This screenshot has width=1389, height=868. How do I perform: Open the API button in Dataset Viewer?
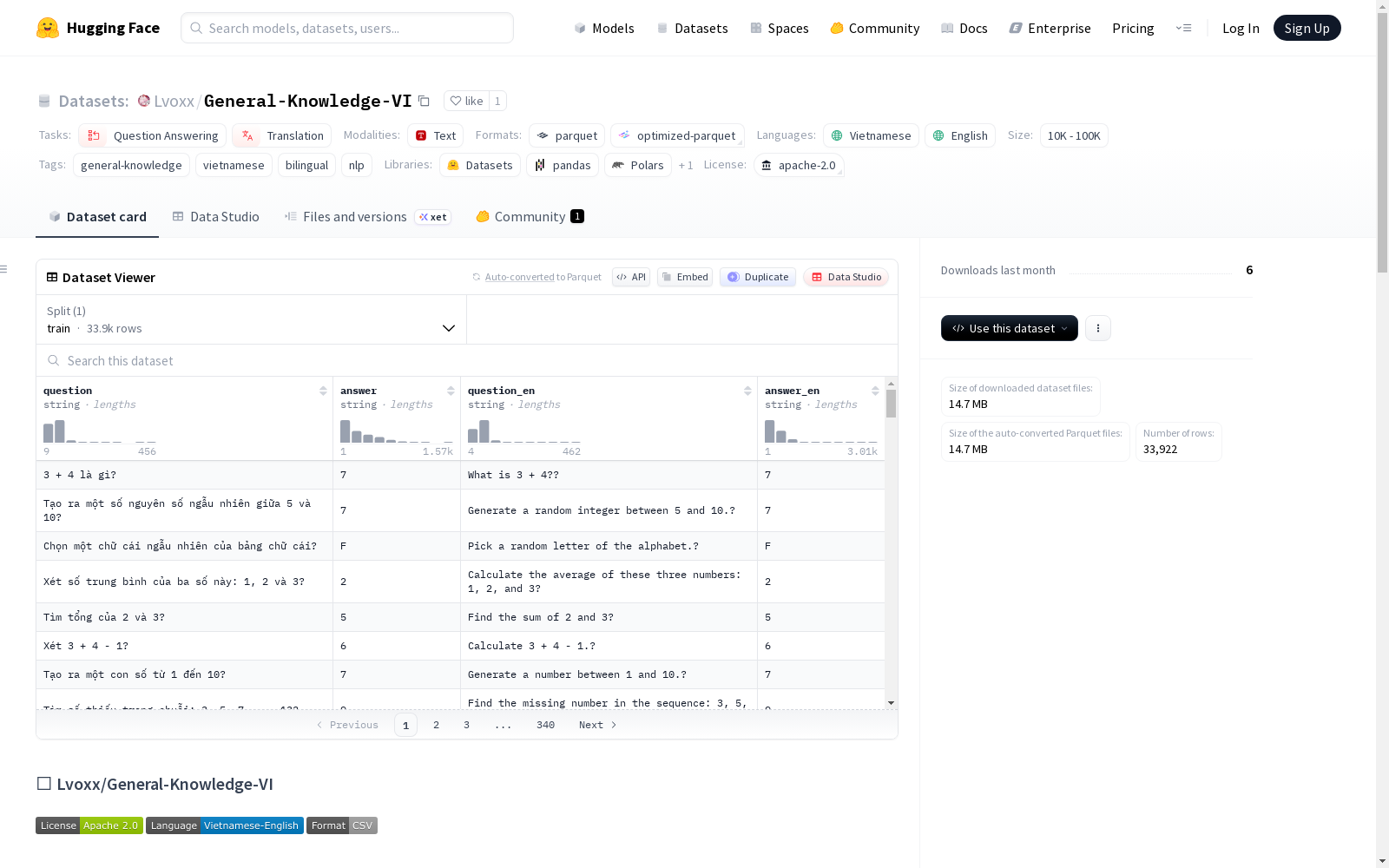[631, 277]
